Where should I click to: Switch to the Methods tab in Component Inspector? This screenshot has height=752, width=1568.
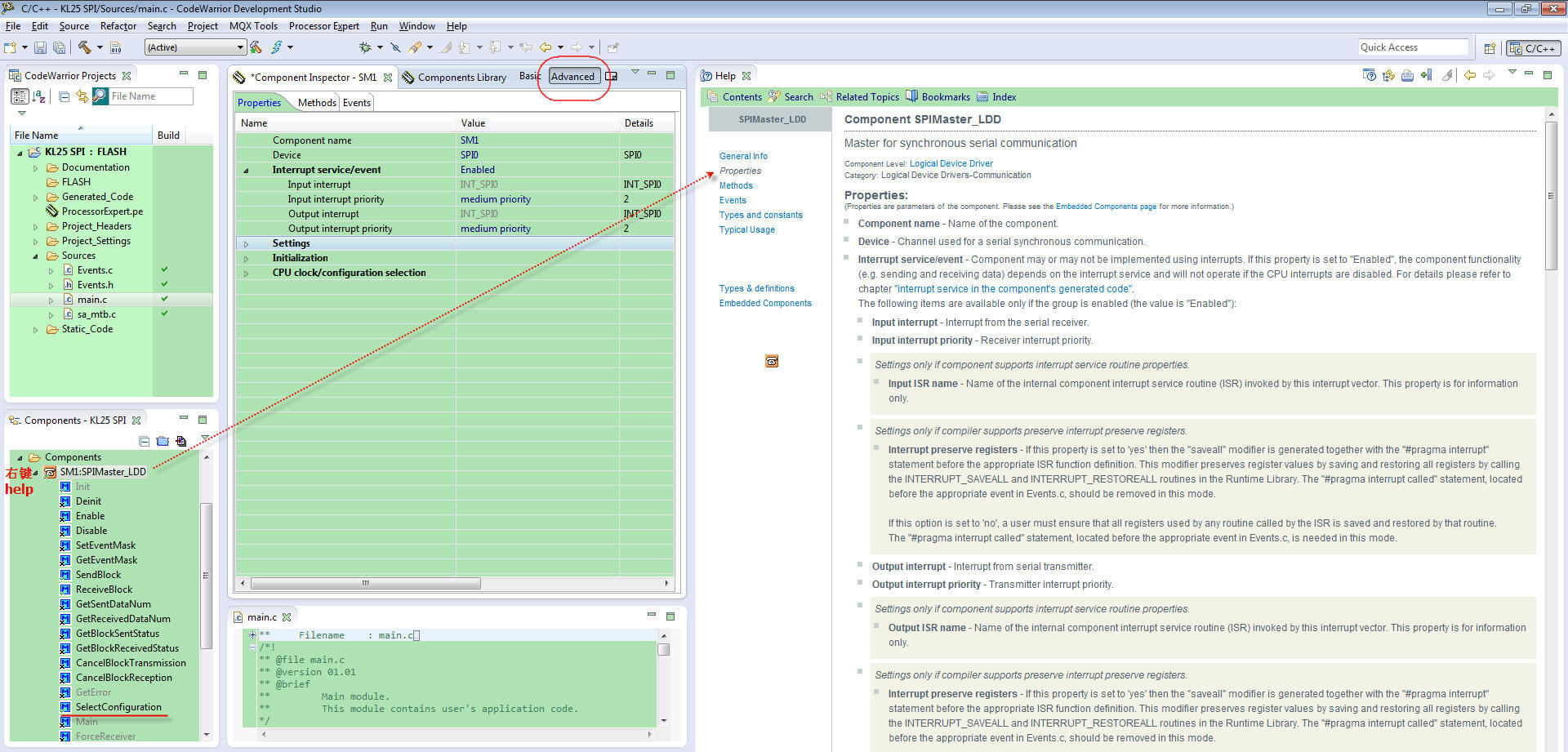click(317, 102)
